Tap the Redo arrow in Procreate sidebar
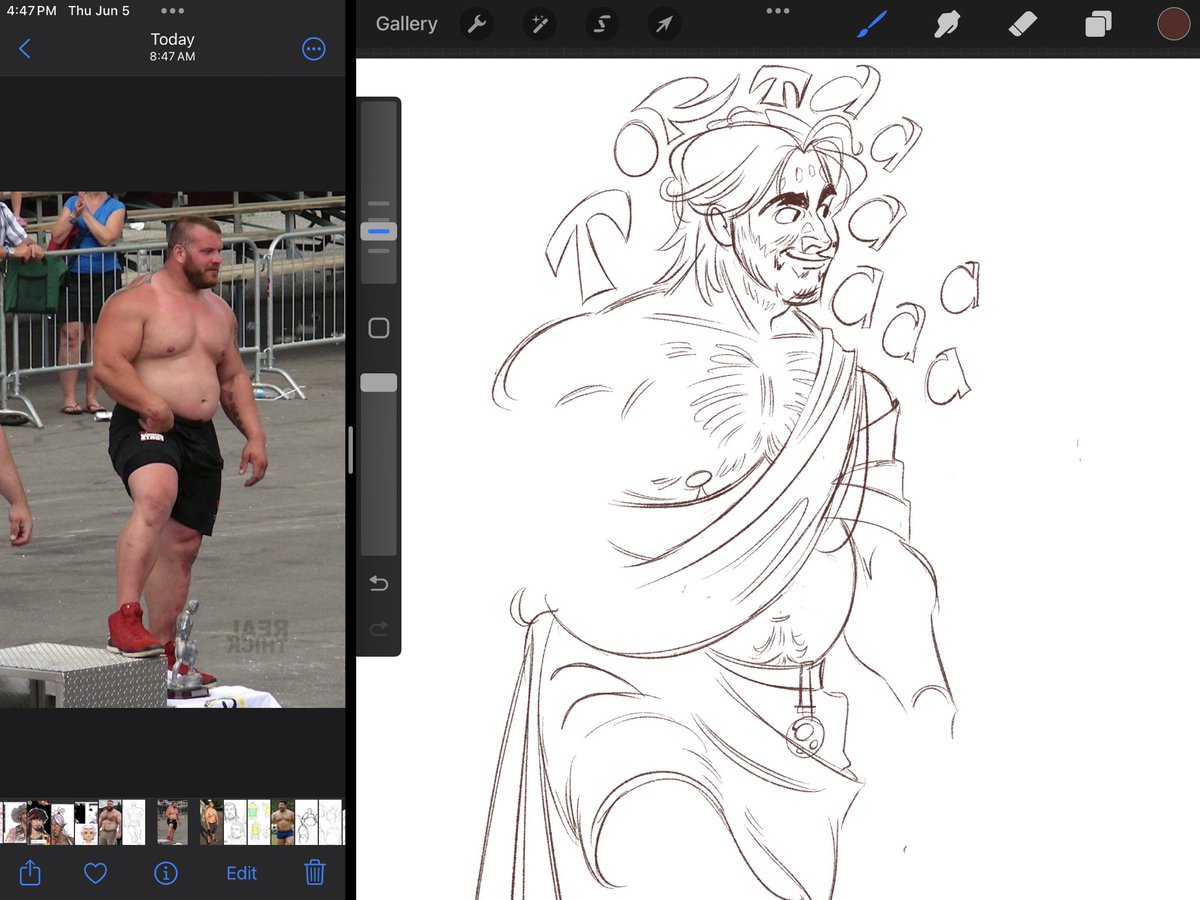 click(x=379, y=628)
